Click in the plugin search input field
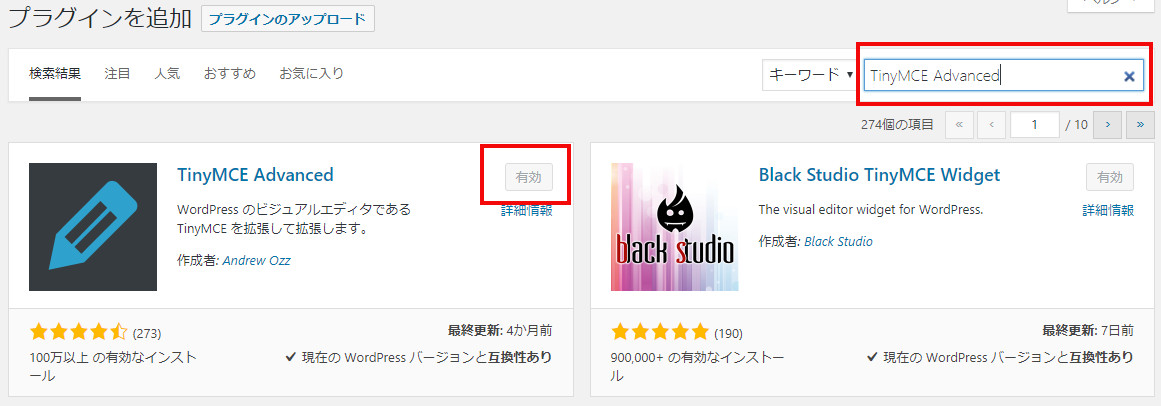The height and width of the screenshot is (406, 1161). 994,76
